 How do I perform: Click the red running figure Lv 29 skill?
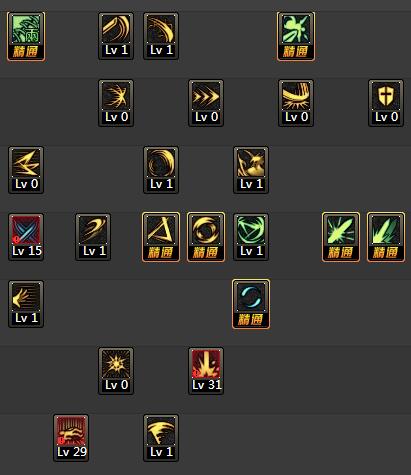tap(71, 438)
